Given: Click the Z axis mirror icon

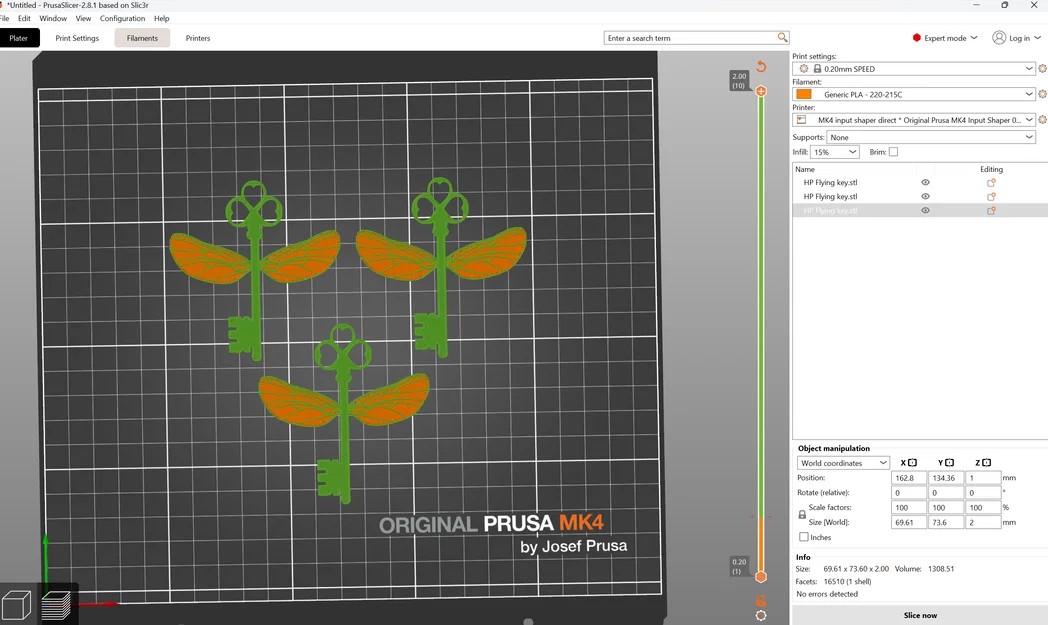Looking at the screenshot, I should (987, 463).
